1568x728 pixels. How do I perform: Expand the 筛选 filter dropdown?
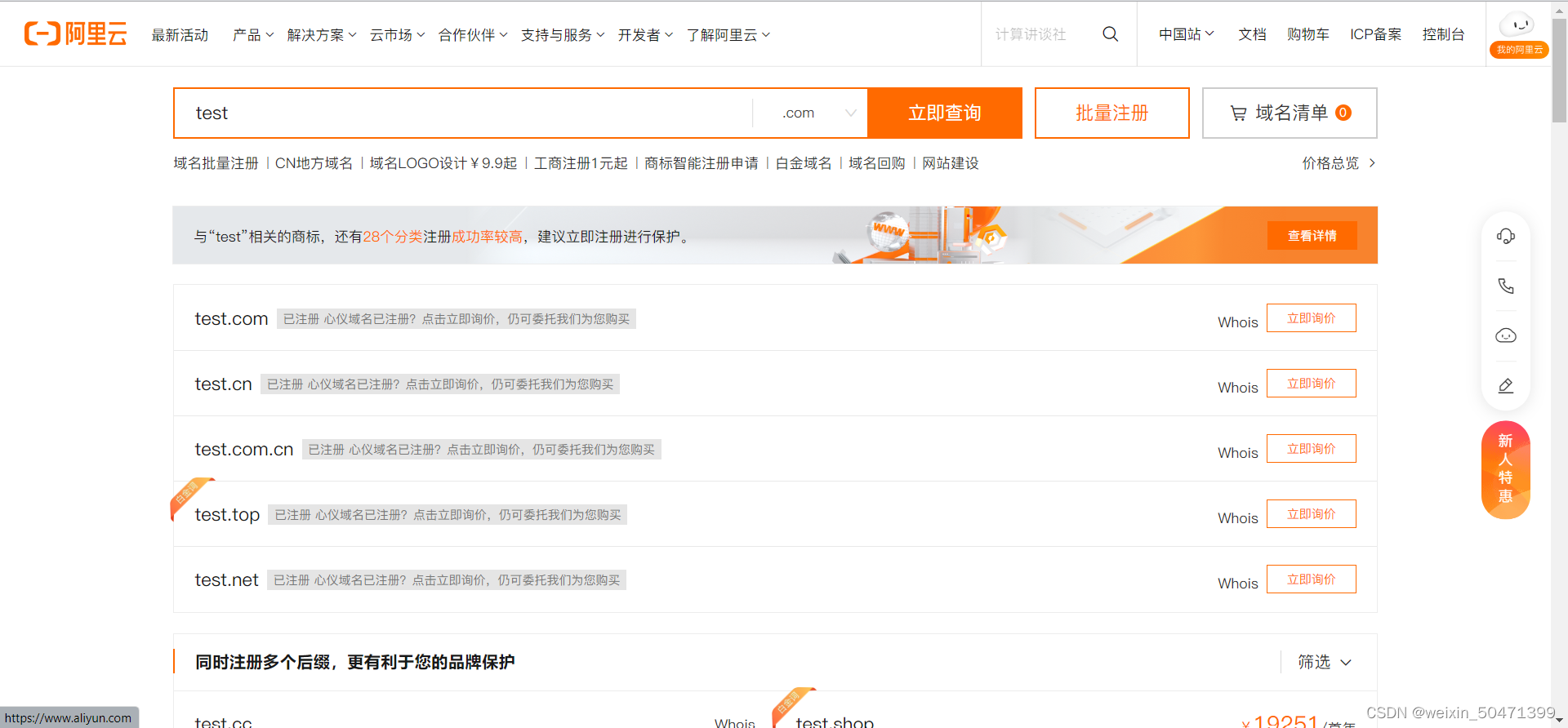pyautogui.click(x=1325, y=662)
